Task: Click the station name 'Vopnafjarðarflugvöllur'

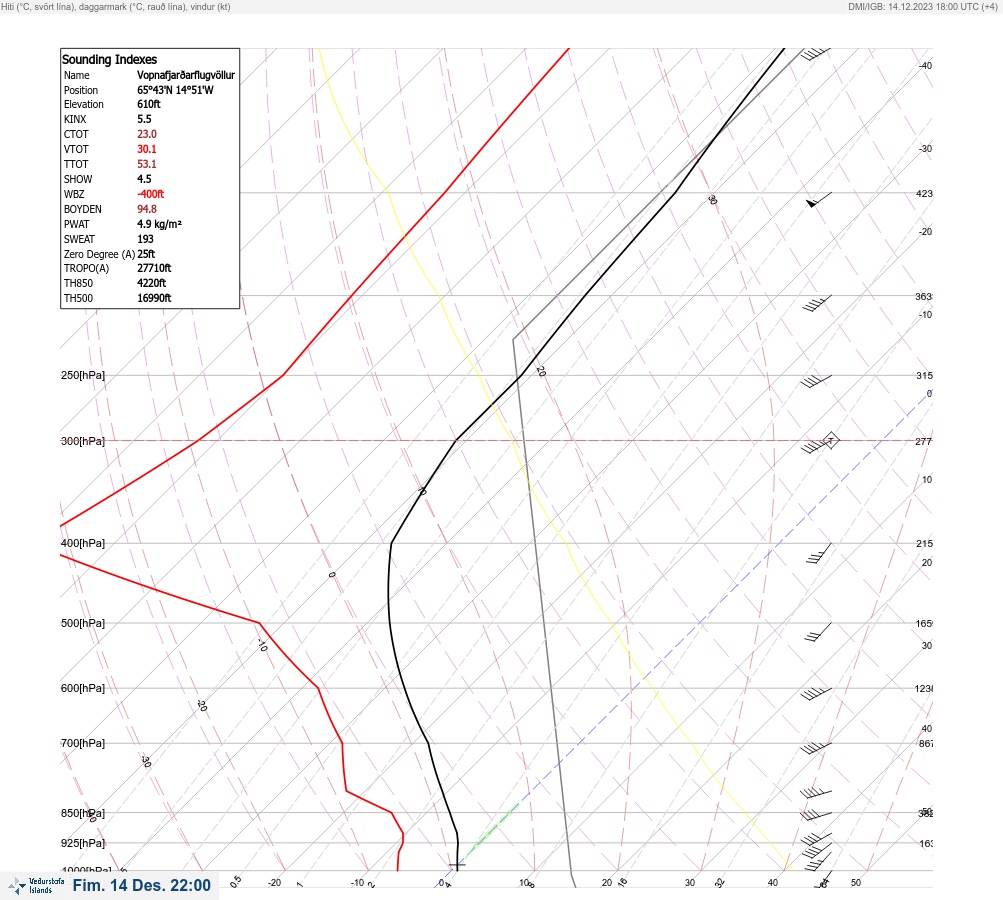Action: click(x=186, y=75)
